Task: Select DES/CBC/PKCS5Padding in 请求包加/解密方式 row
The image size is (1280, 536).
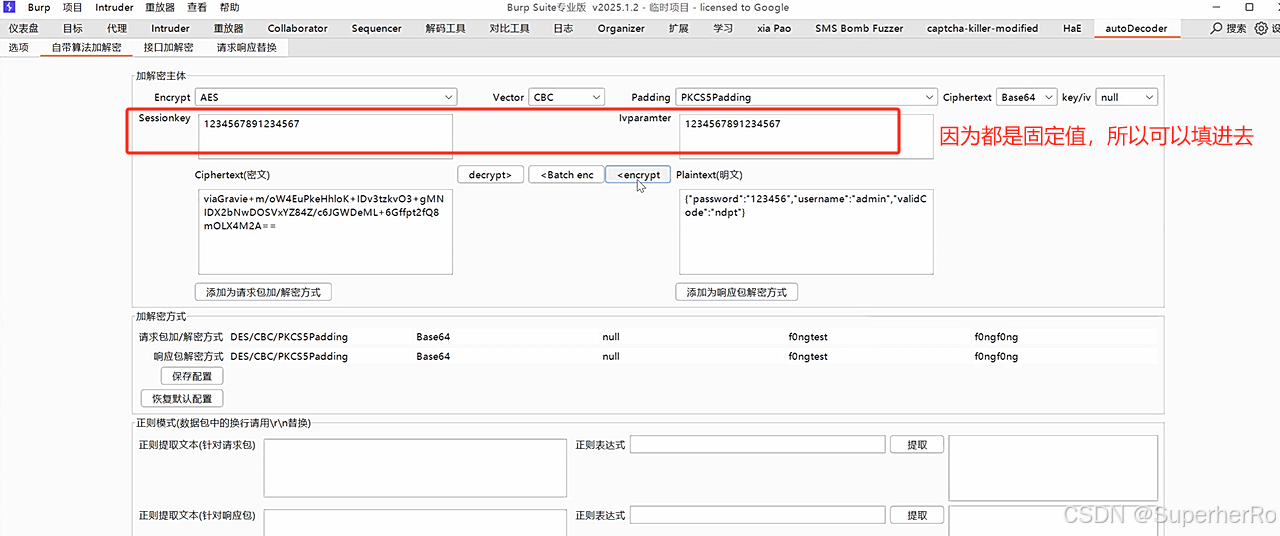Action: (289, 337)
